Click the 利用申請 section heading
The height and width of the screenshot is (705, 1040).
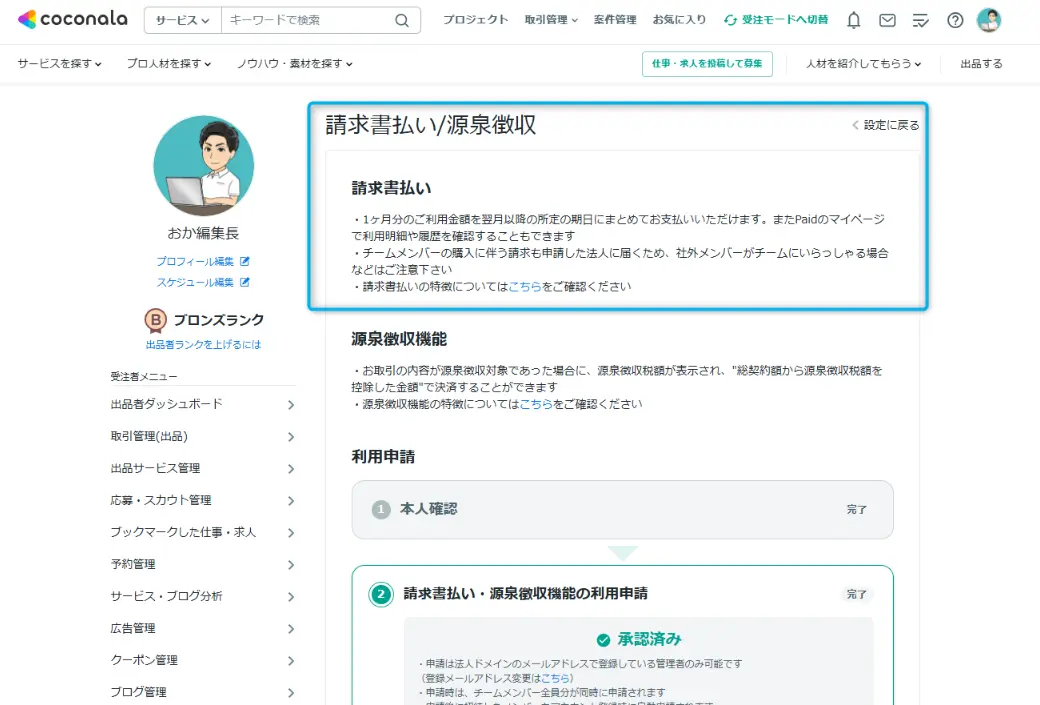point(383,457)
